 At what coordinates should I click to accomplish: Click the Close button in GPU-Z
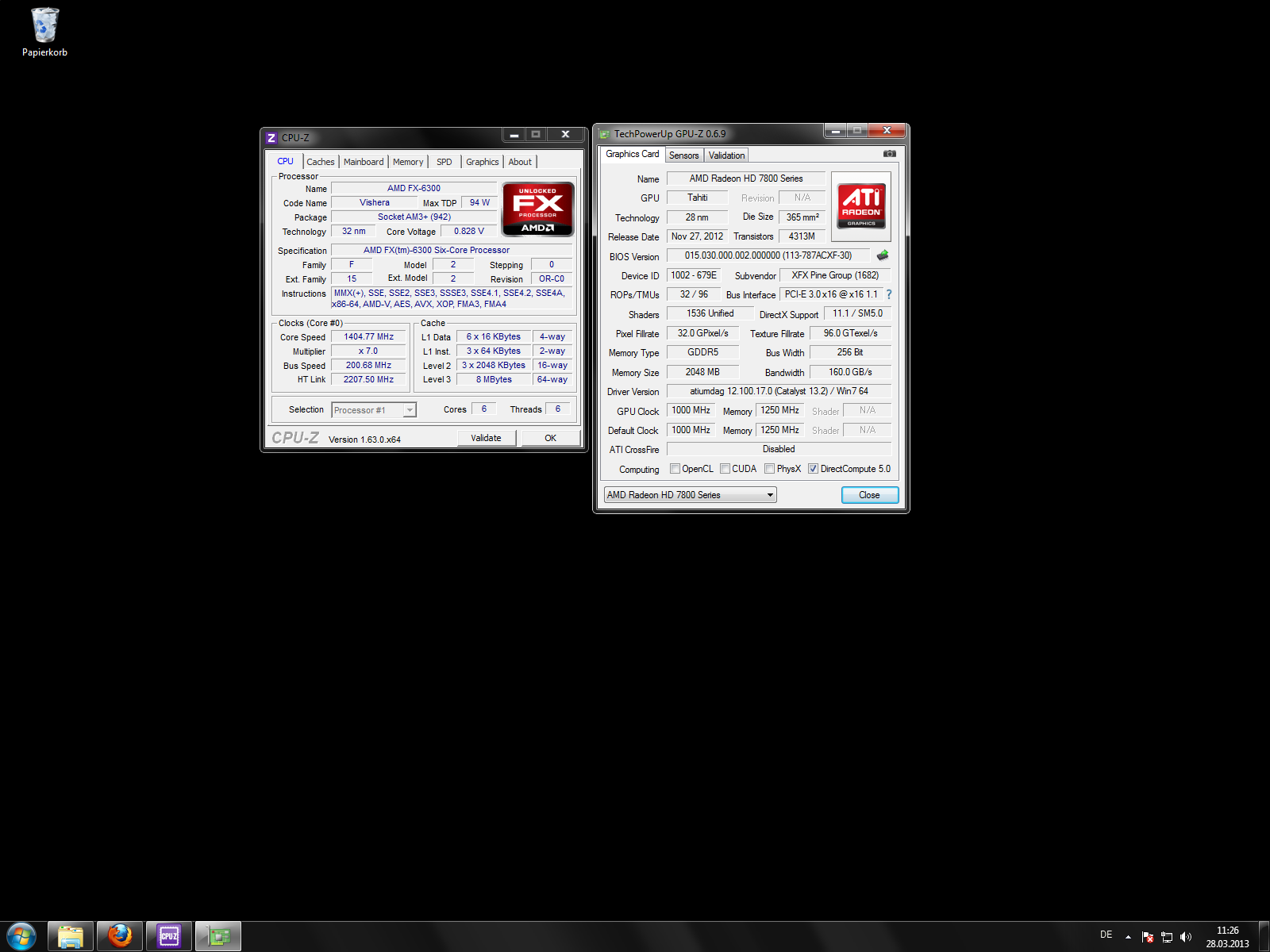[869, 495]
